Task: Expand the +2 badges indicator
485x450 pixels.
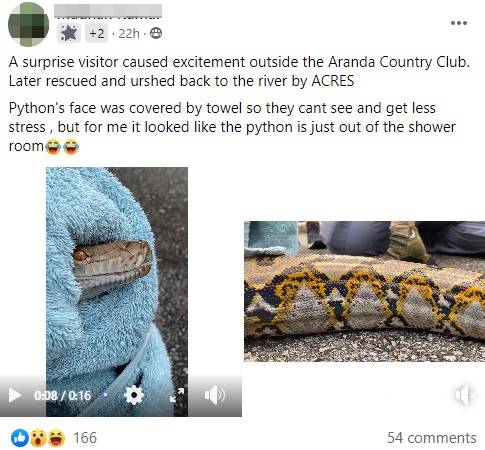Action: (96, 33)
